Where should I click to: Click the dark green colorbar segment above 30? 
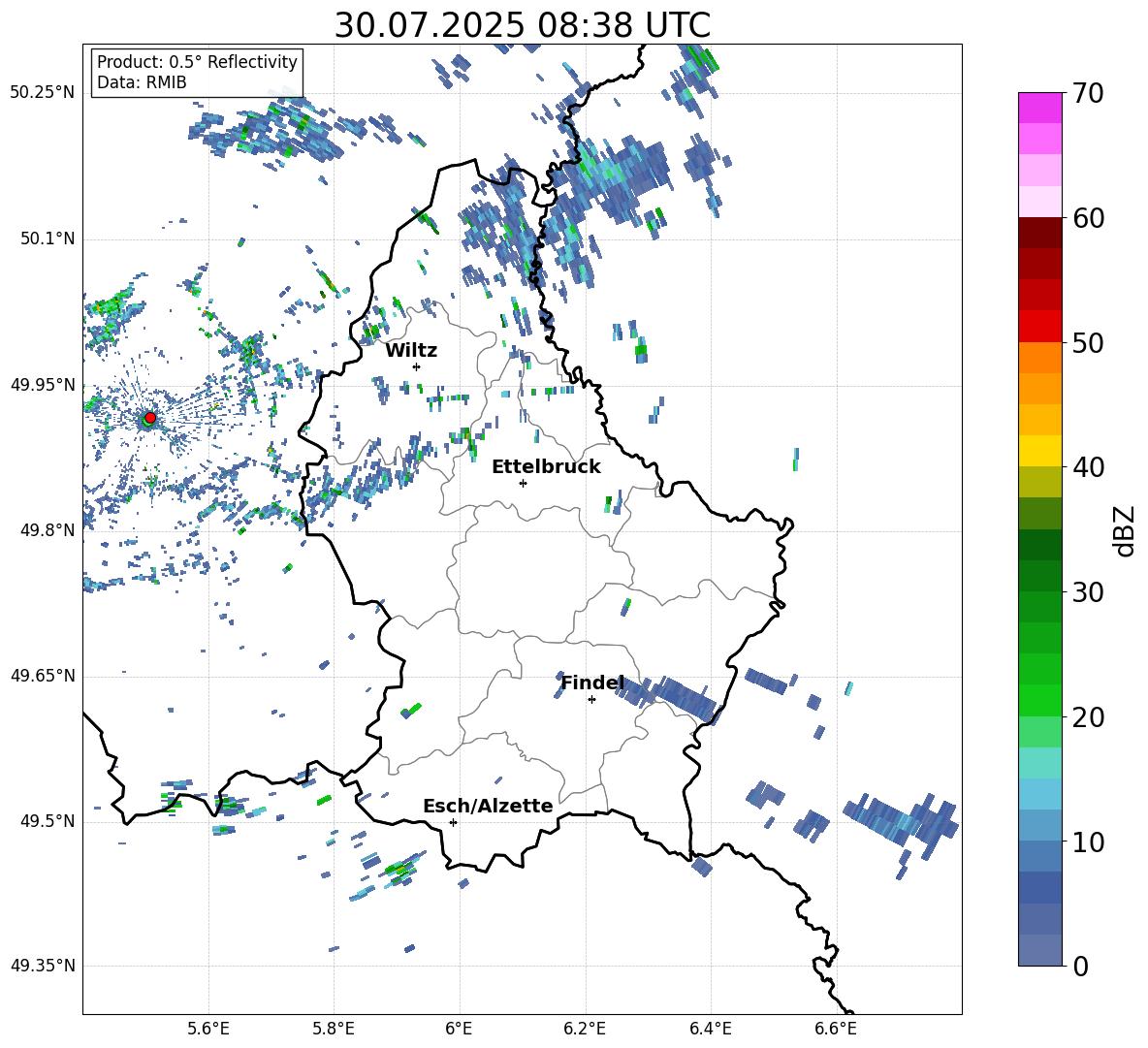click(1039, 576)
